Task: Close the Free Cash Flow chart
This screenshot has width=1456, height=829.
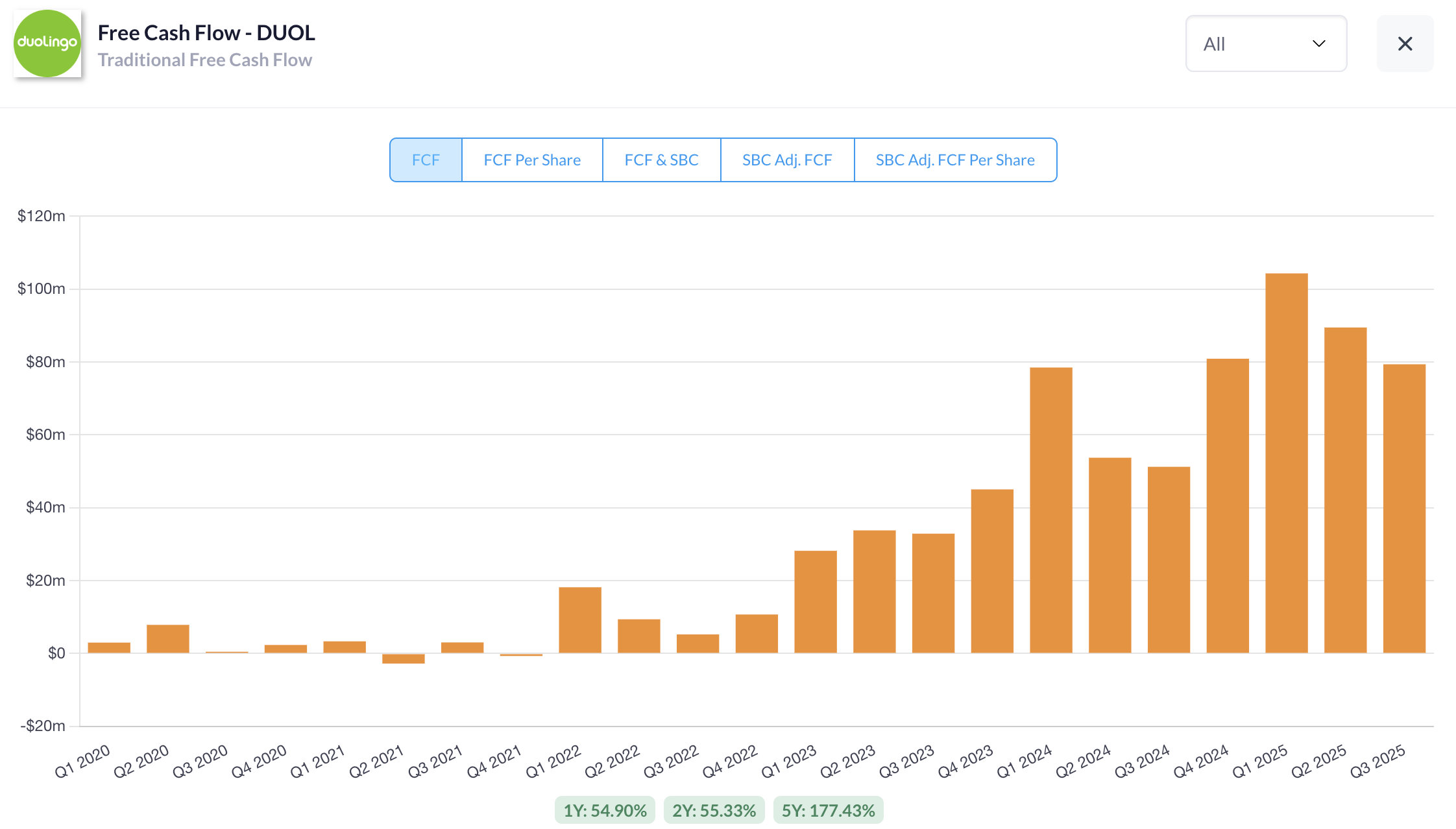Action: 1405,43
